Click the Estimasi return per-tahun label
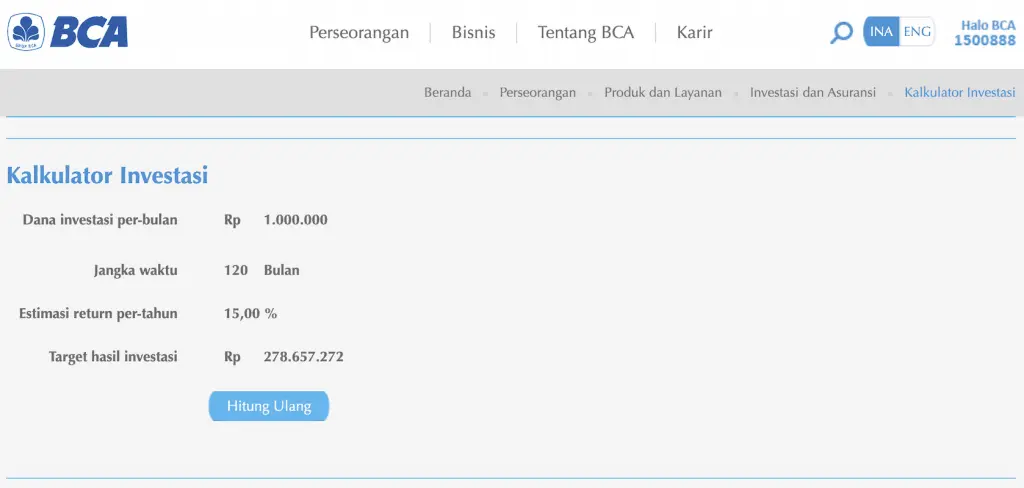The height and width of the screenshot is (488, 1024). click(x=98, y=314)
